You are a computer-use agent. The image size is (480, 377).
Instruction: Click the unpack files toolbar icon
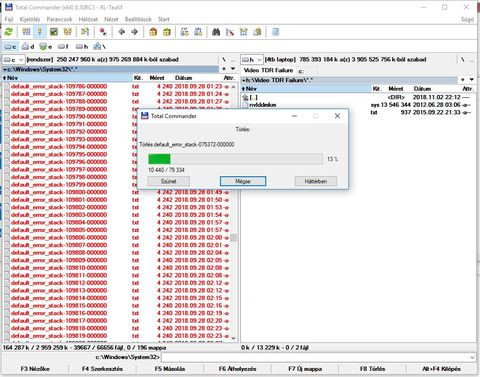(167, 32)
